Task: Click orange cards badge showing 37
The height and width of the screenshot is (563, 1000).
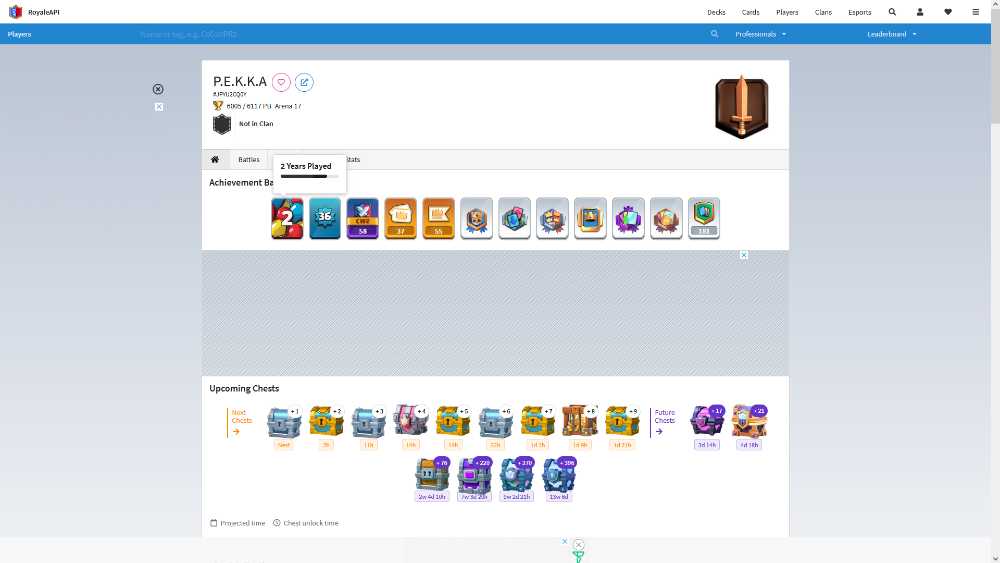Action: [x=401, y=218]
